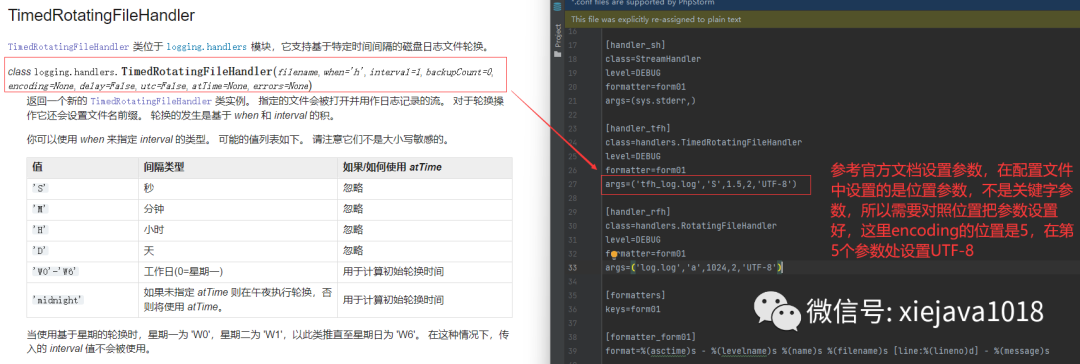Place cursor on class=StreamHandler line
1080x364 pixels.
click(x=653, y=59)
